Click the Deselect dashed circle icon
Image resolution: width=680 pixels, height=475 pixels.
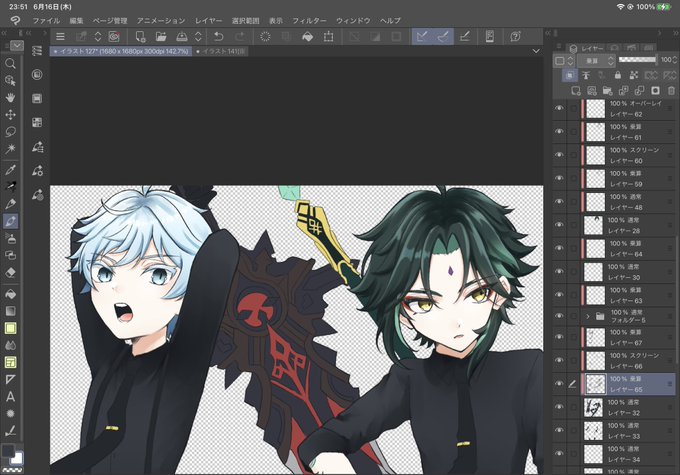265,36
